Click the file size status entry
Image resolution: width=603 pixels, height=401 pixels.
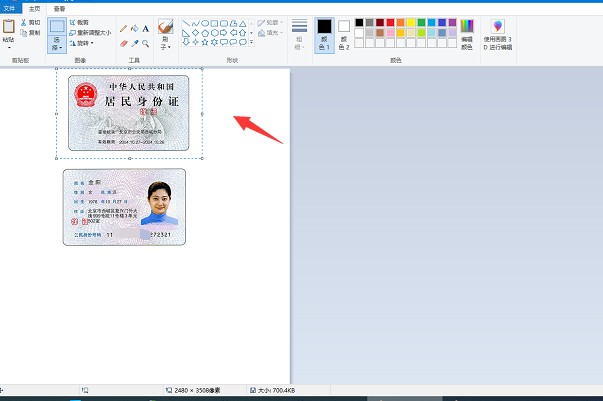click(x=273, y=390)
